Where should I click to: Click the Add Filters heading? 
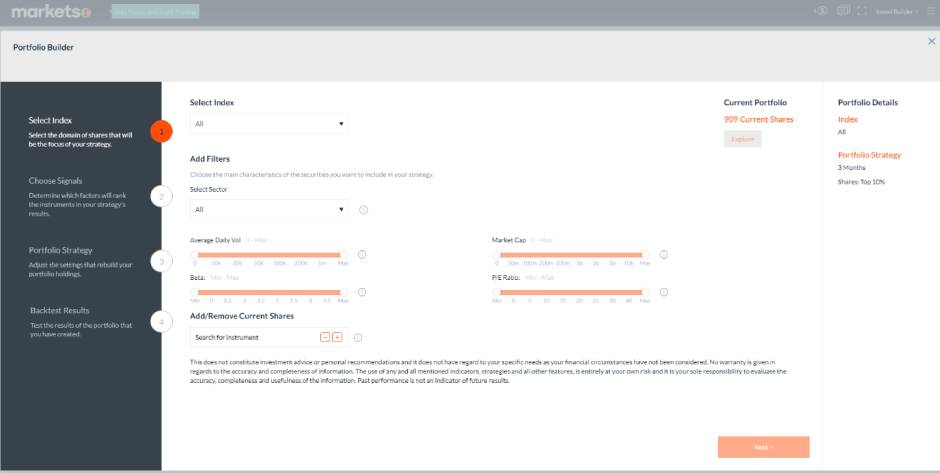[x=210, y=159]
